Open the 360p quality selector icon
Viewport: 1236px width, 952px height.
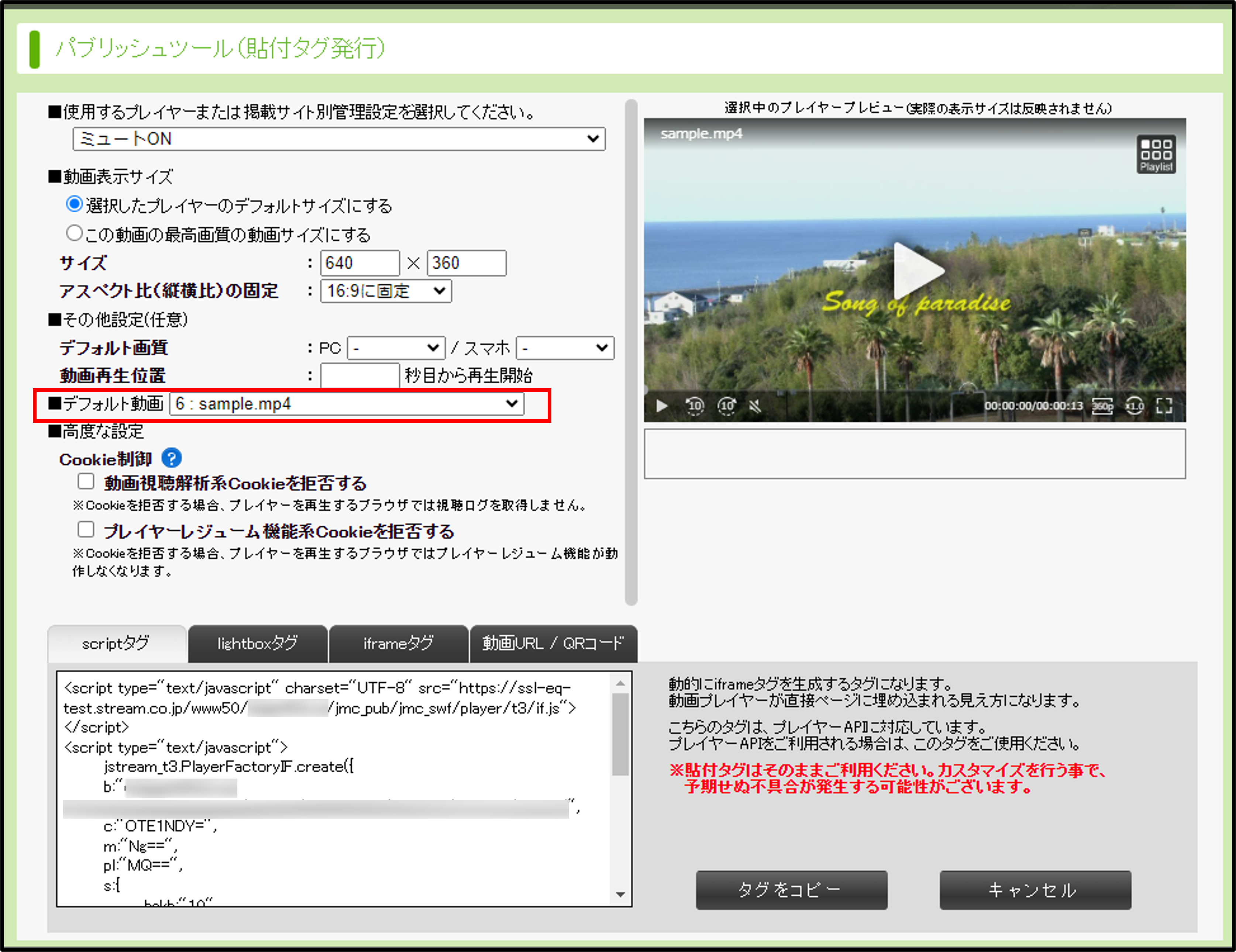[x=1102, y=406]
